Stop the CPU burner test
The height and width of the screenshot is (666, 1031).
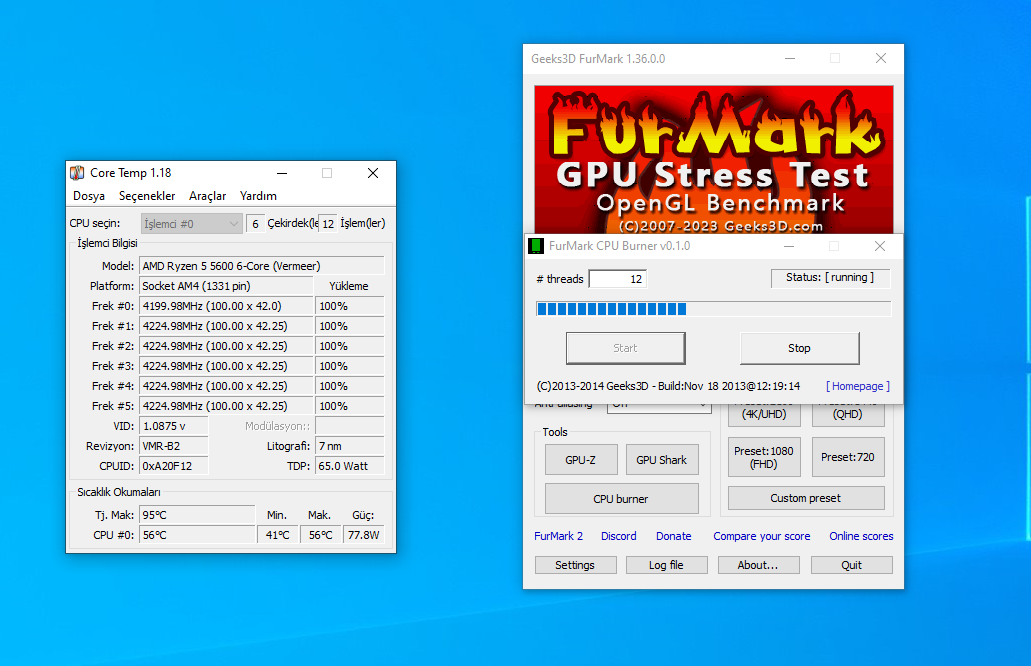800,348
